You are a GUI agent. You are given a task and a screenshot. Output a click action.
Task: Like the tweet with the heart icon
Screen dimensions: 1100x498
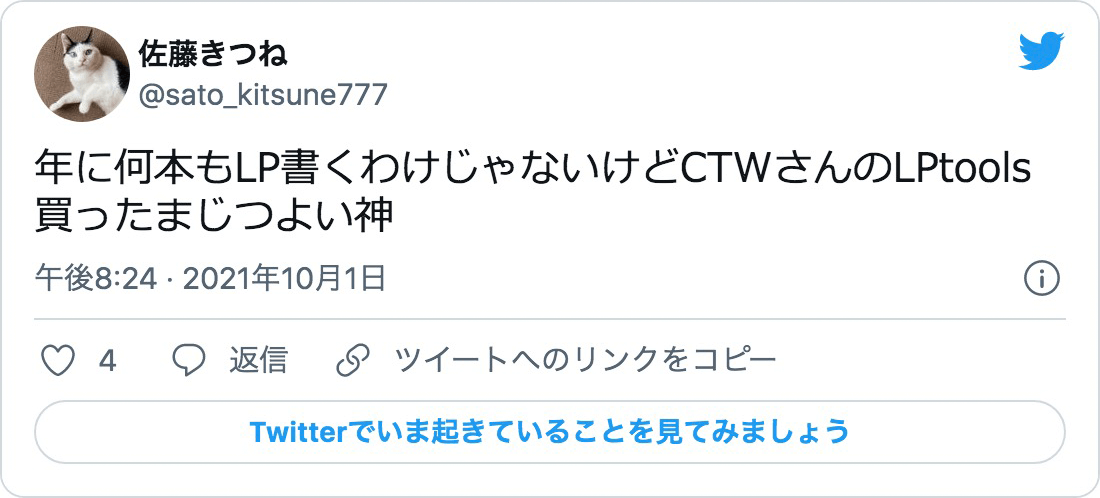(x=58, y=361)
